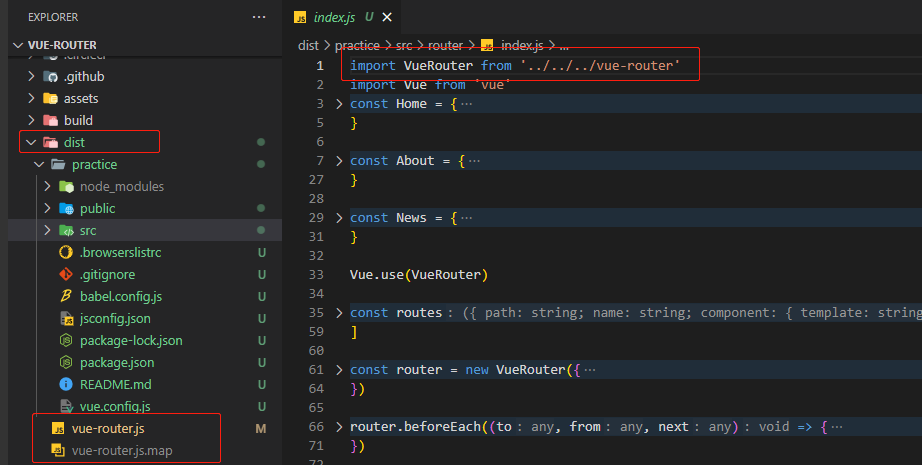
Task: Collapse the dist folder
Action: [x=31, y=142]
